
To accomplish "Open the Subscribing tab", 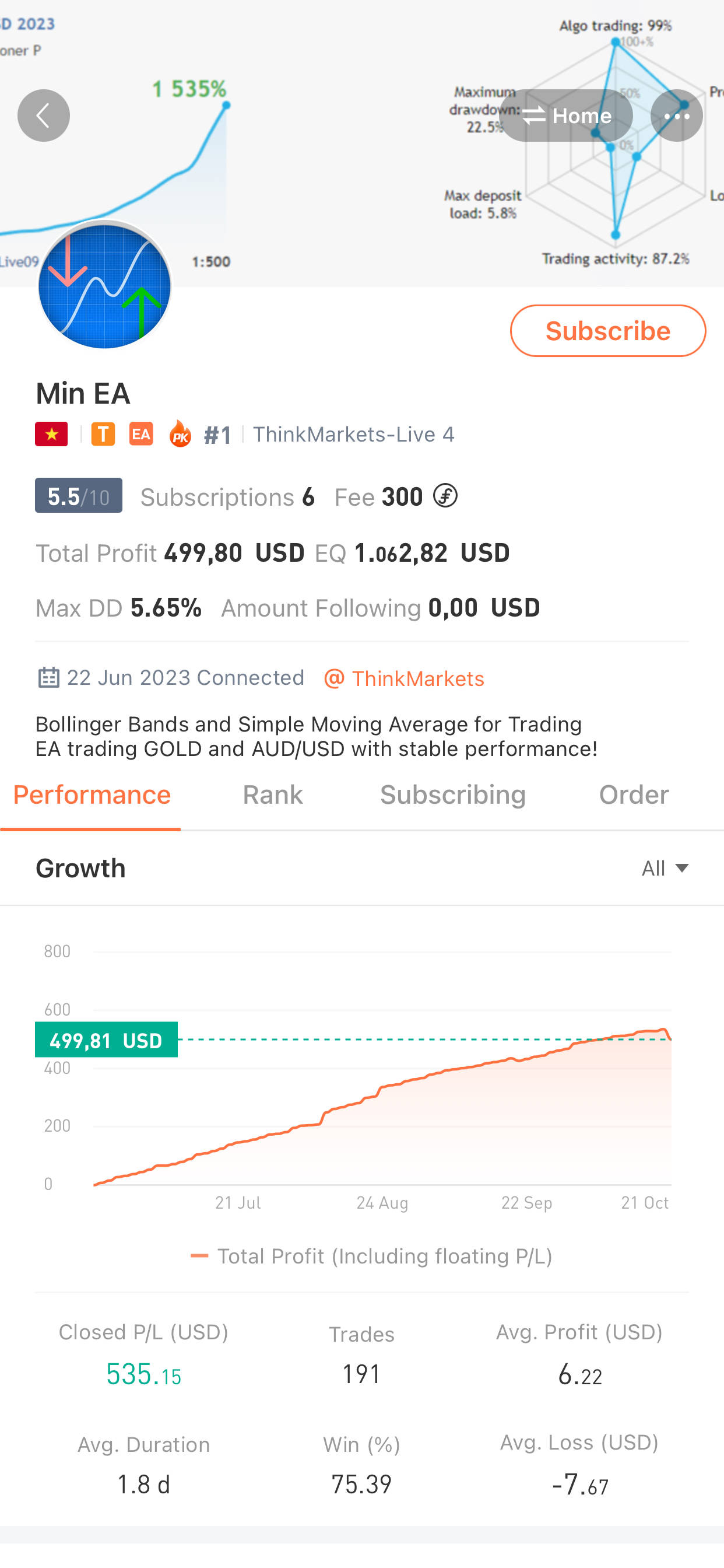I will pyautogui.click(x=453, y=795).
